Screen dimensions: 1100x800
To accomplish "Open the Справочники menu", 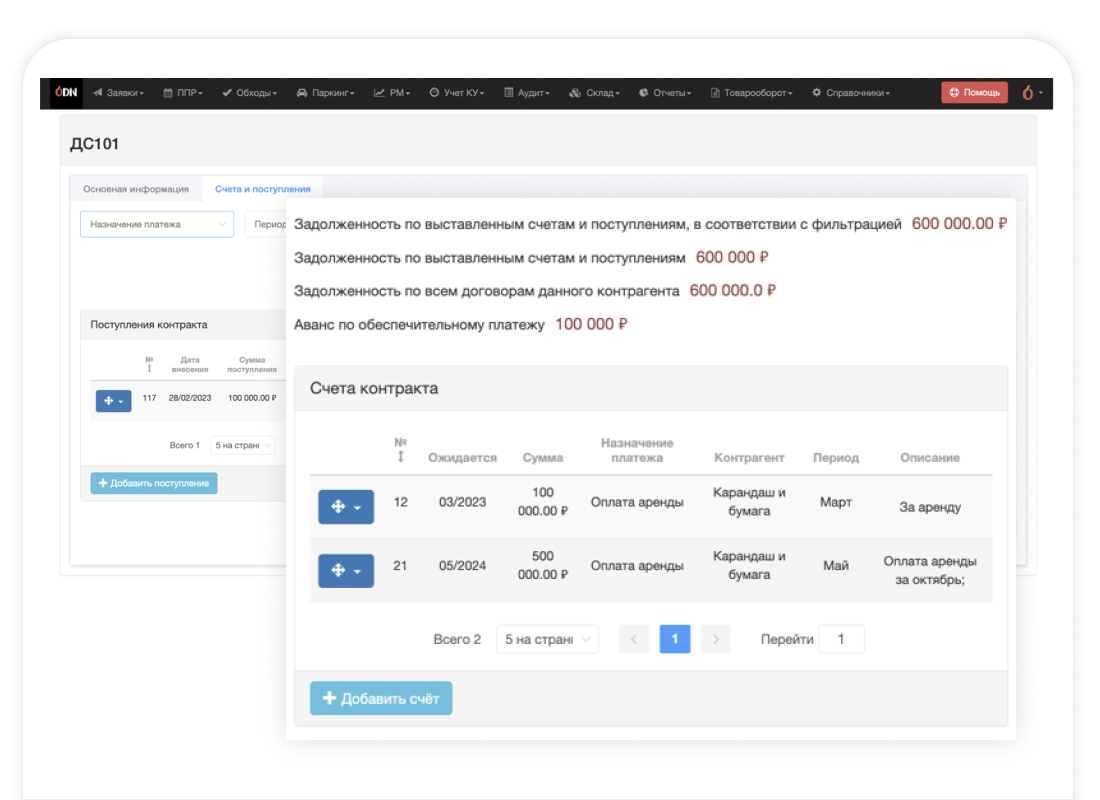I will (850, 93).
